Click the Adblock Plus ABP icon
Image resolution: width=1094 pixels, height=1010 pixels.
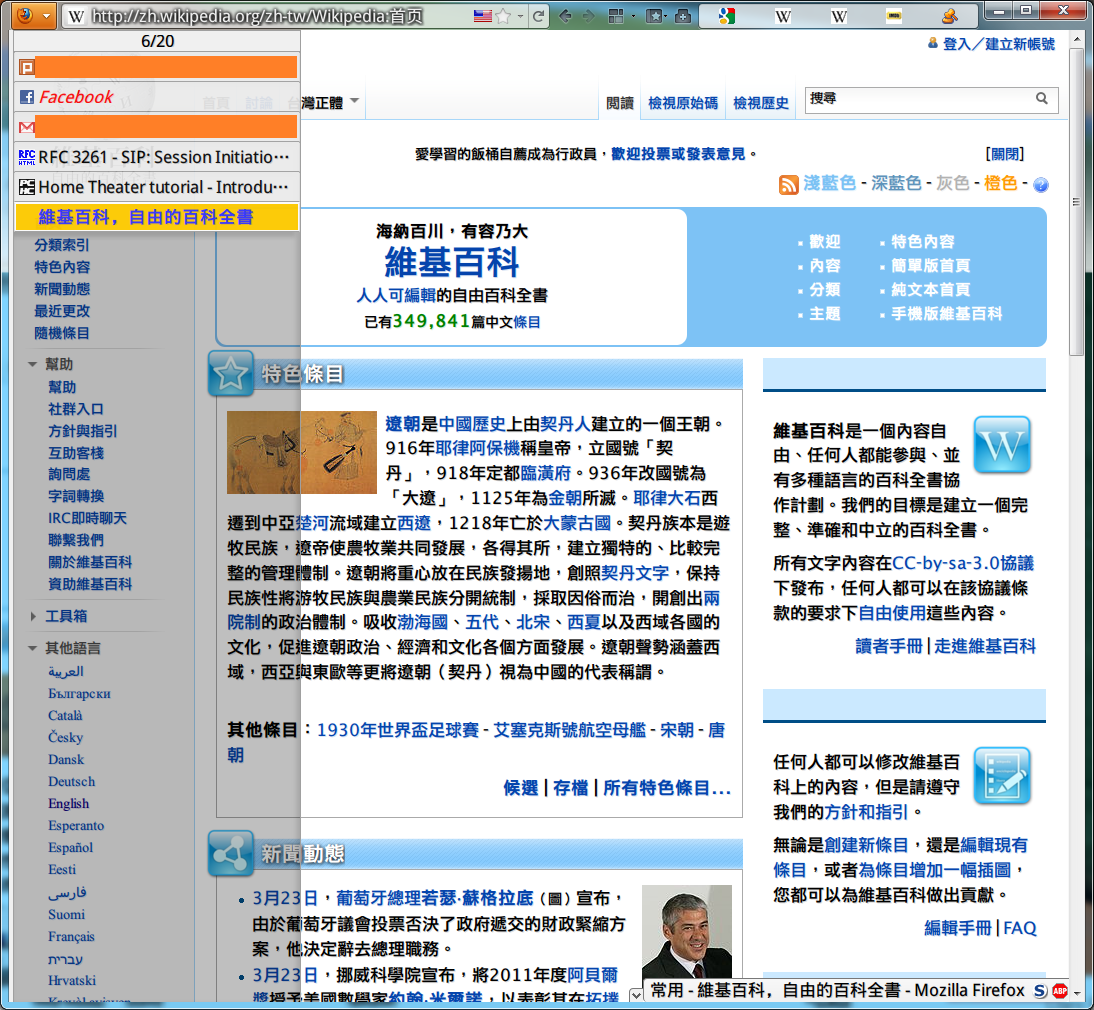point(1061,991)
